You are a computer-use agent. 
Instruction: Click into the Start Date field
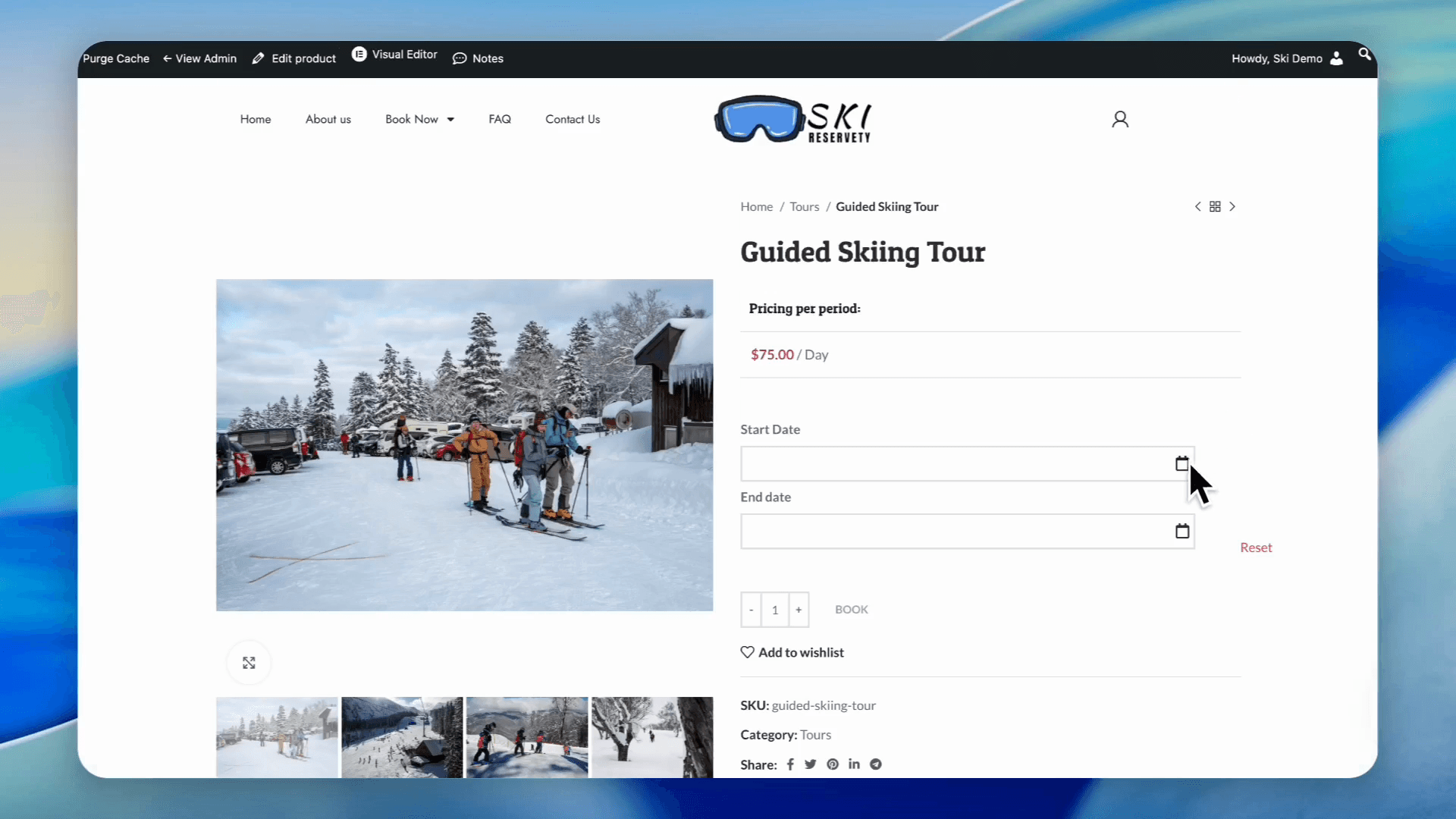(x=968, y=463)
